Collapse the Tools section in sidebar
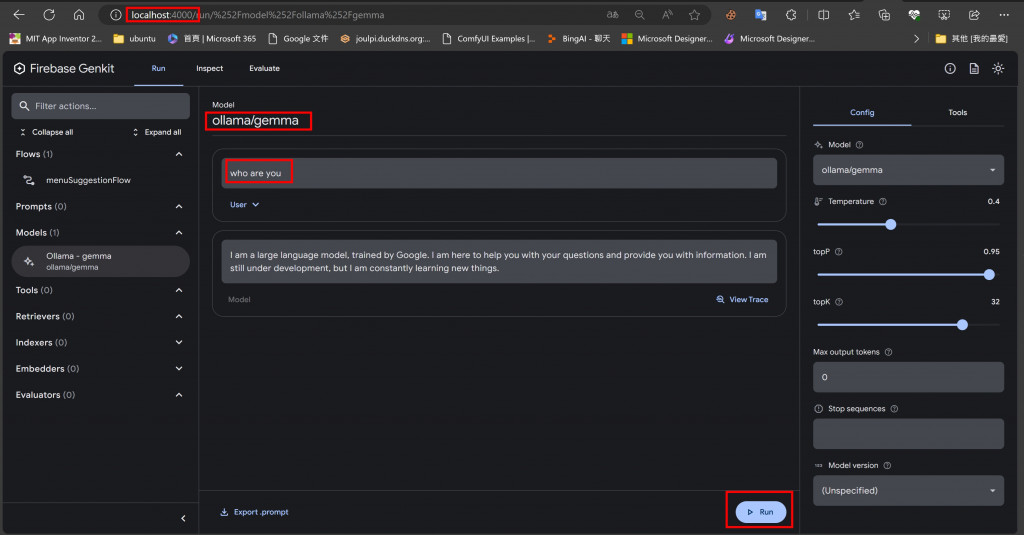 click(x=179, y=290)
